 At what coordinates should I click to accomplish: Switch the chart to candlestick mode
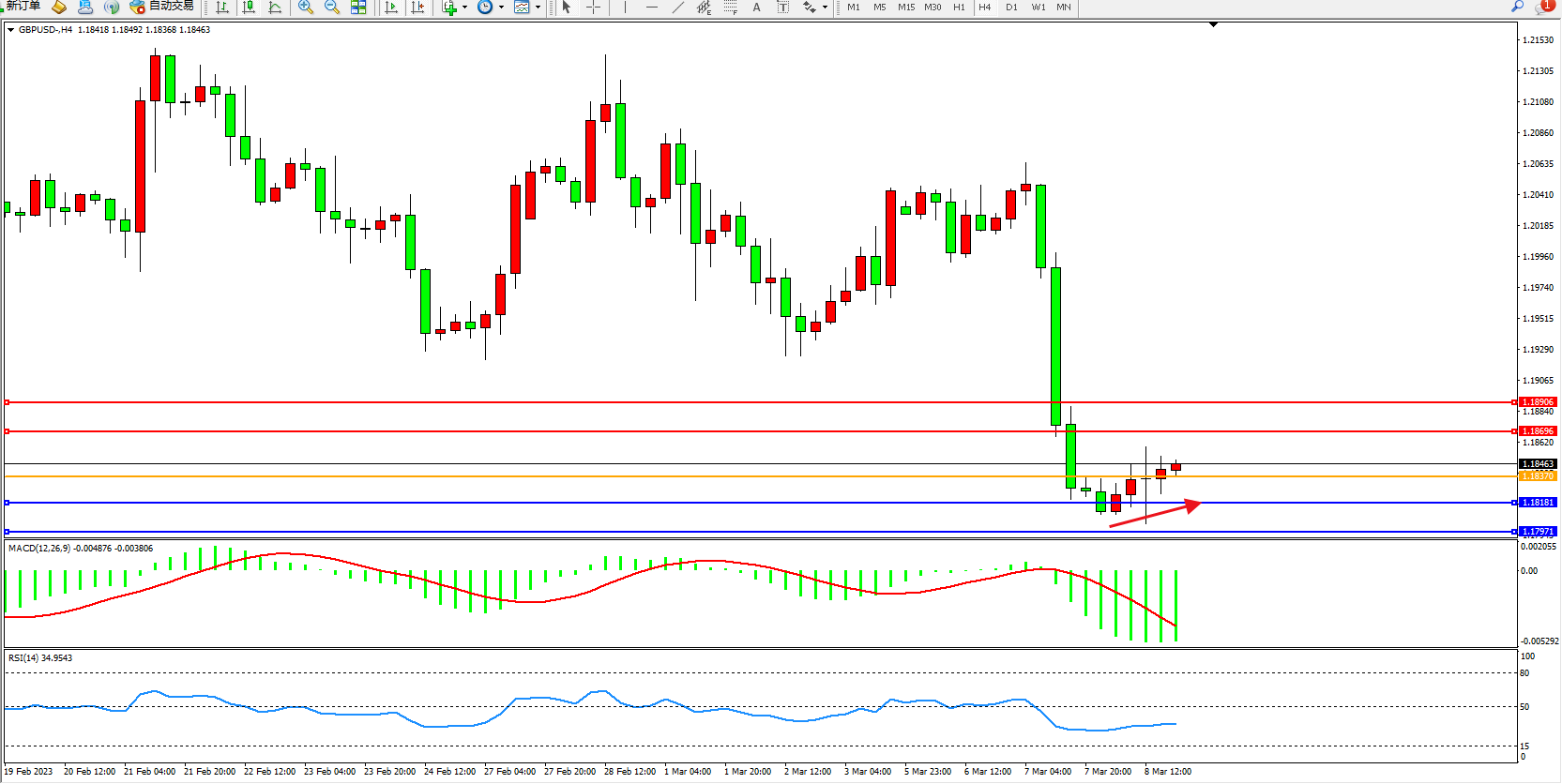[x=249, y=8]
